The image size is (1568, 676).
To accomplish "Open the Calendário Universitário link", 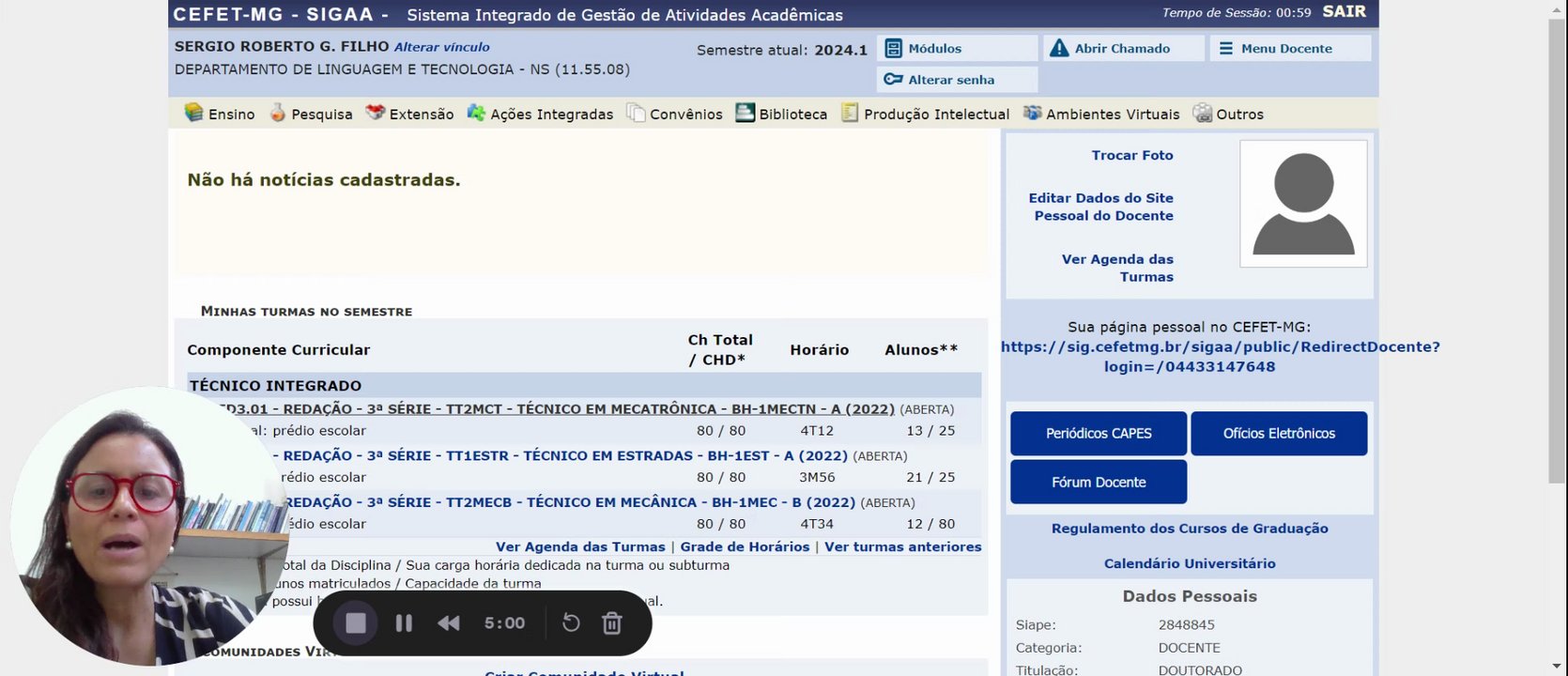I will (1190, 563).
